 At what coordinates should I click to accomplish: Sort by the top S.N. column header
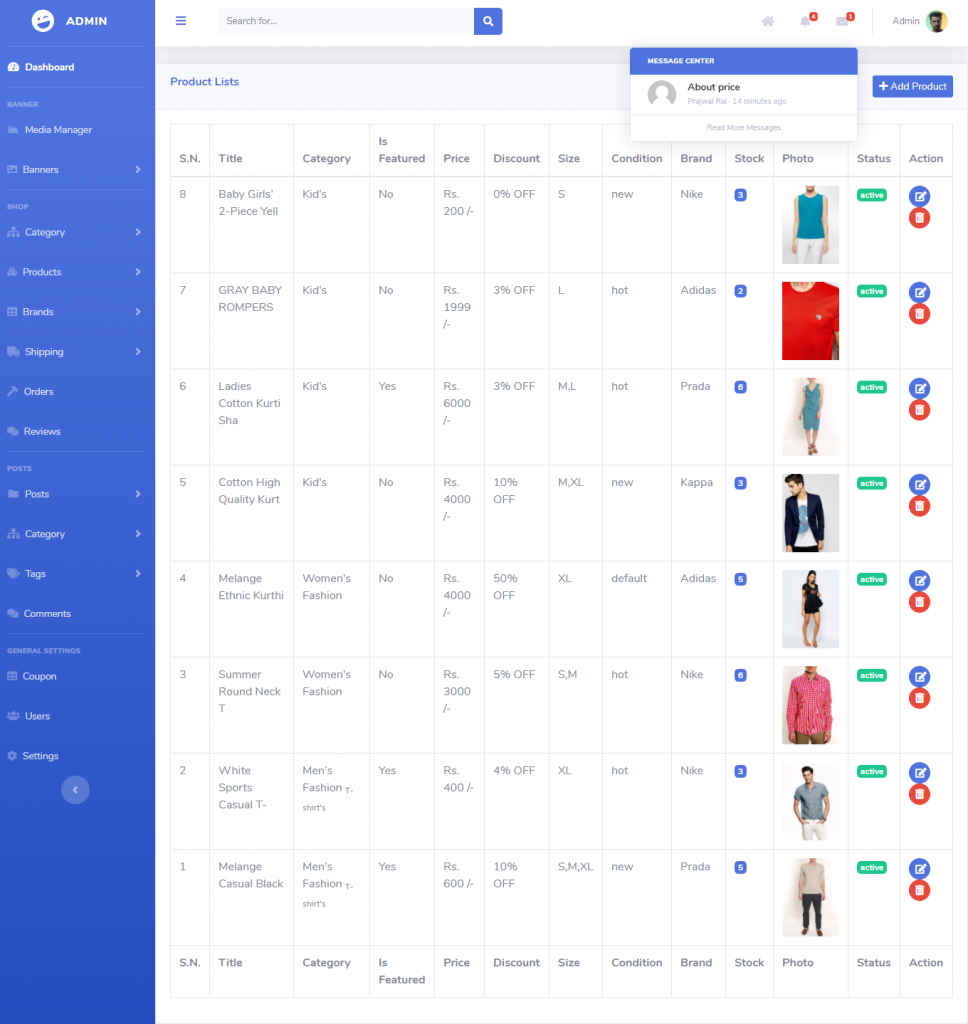(189, 158)
